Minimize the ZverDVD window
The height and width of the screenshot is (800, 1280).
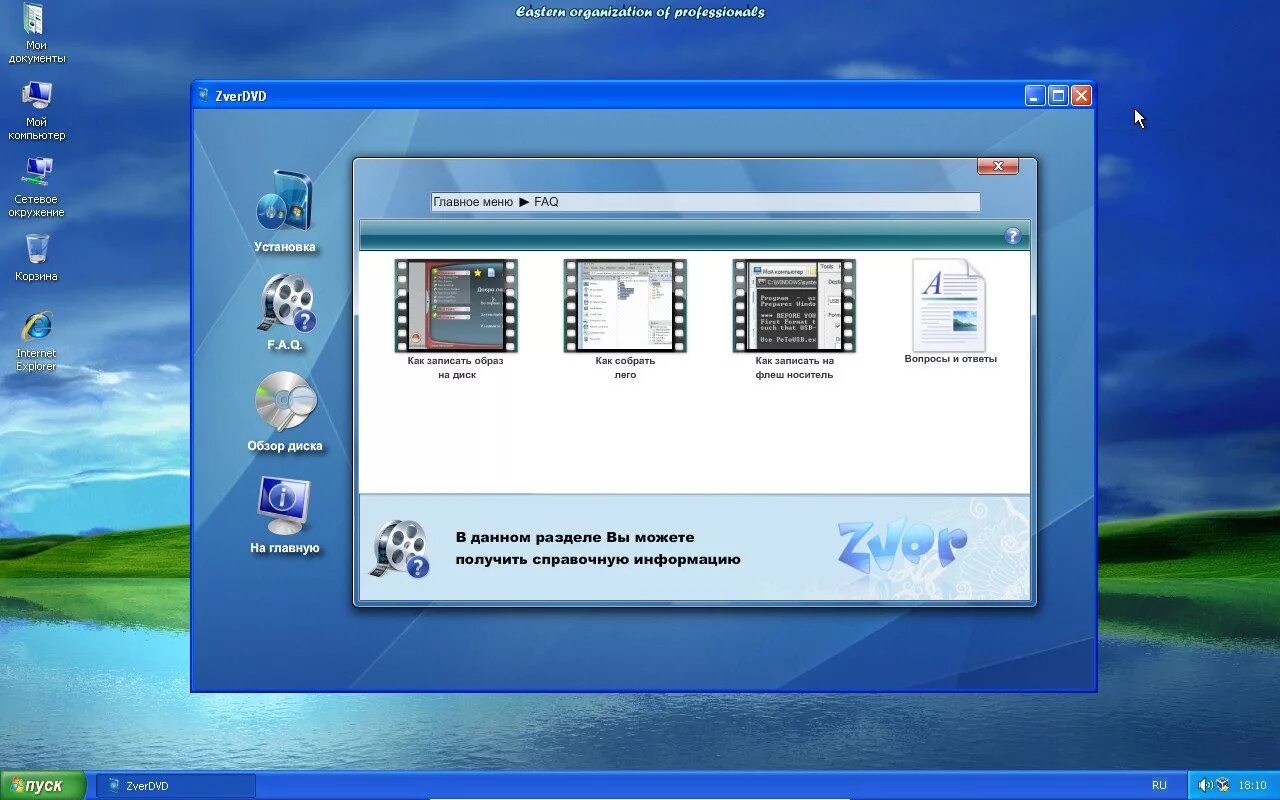click(1036, 96)
